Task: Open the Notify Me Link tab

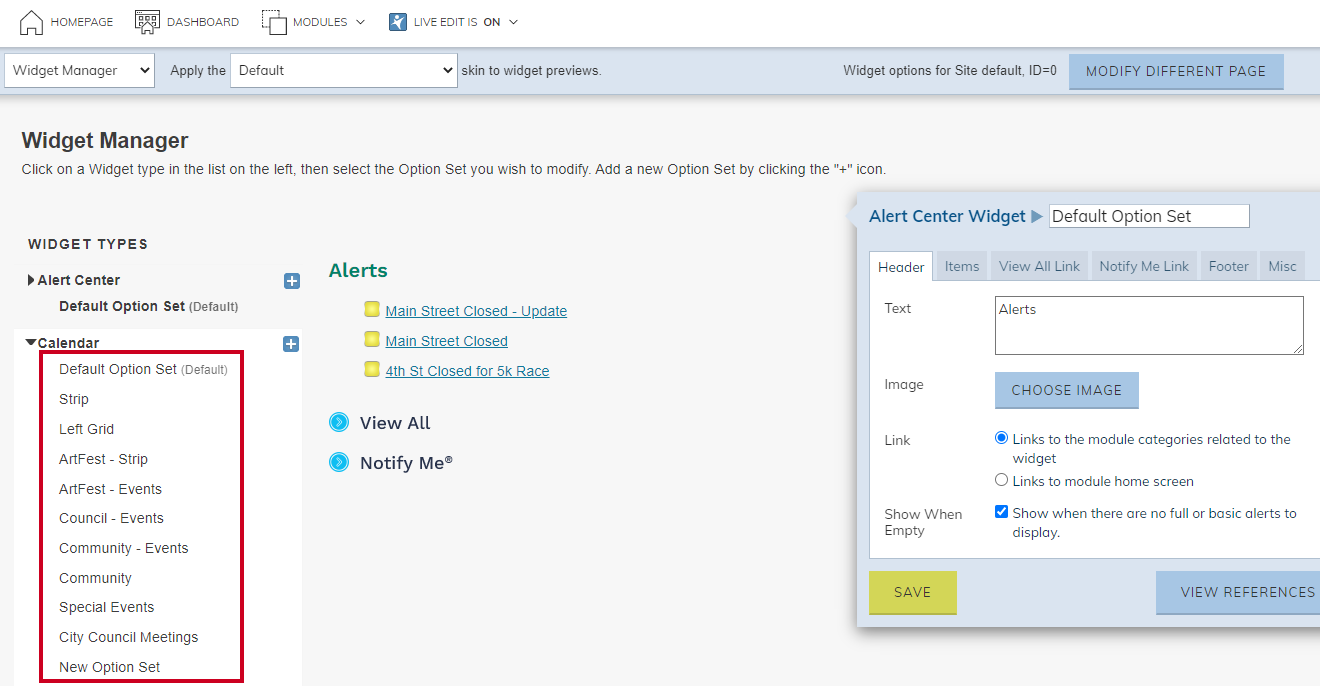Action: [x=1144, y=266]
